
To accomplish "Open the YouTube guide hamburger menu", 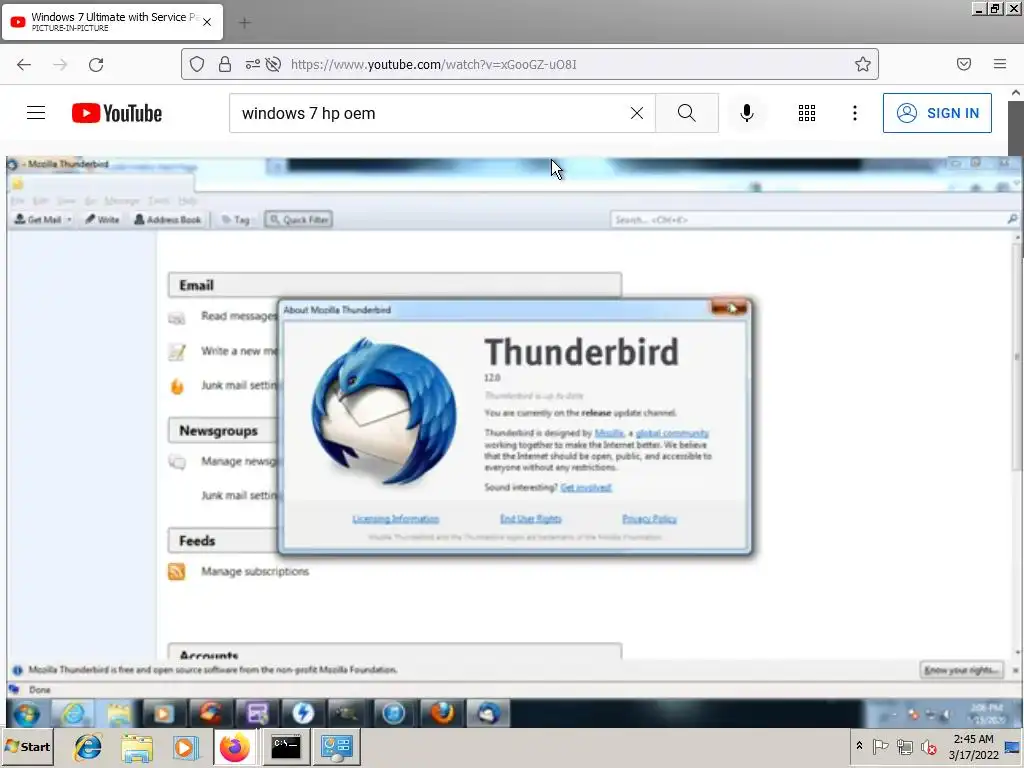I will (x=36, y=113).
